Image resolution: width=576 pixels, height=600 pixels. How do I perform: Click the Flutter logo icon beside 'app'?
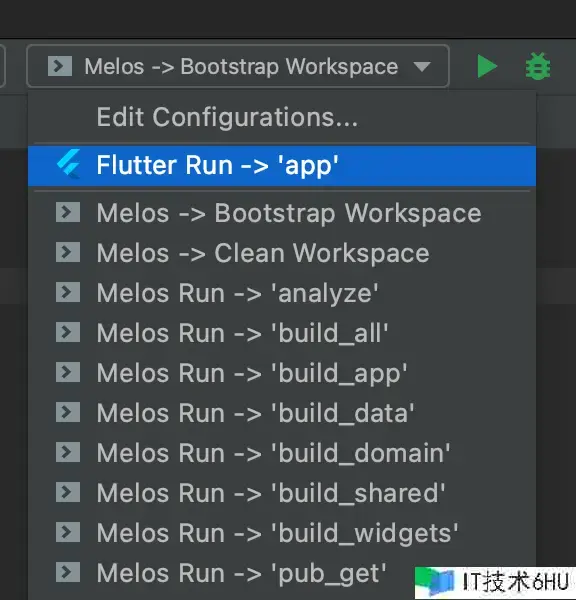pos(69,165)
